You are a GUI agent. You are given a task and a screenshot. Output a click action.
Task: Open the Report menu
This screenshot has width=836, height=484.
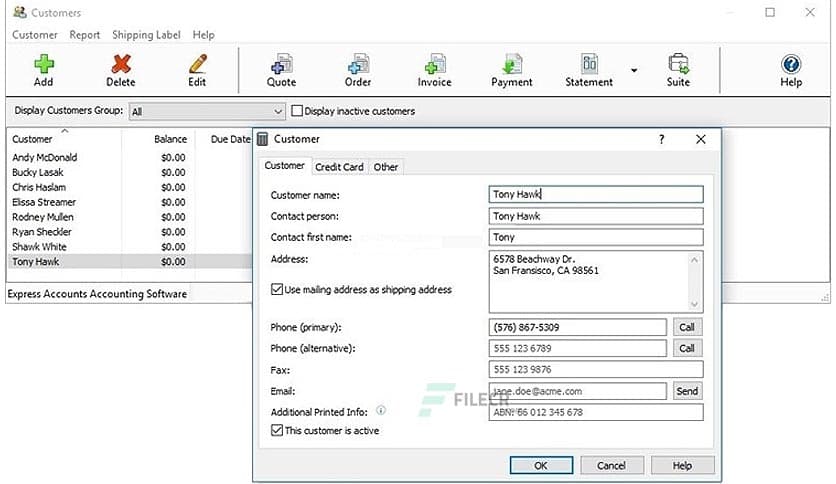coord(85,35)
